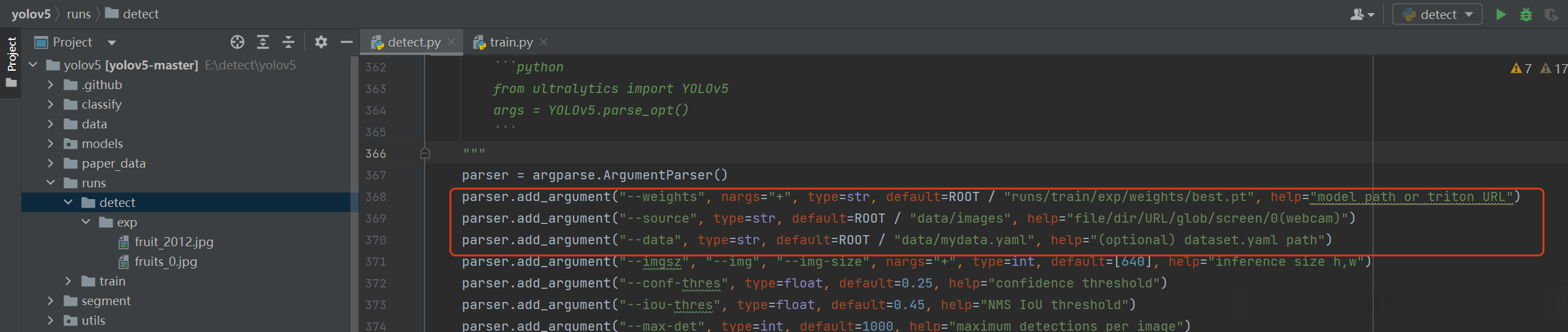The width and height of the screenshot is (1568, 332).
Task: Expand all items in Project panel
Action: coord(263,42)
